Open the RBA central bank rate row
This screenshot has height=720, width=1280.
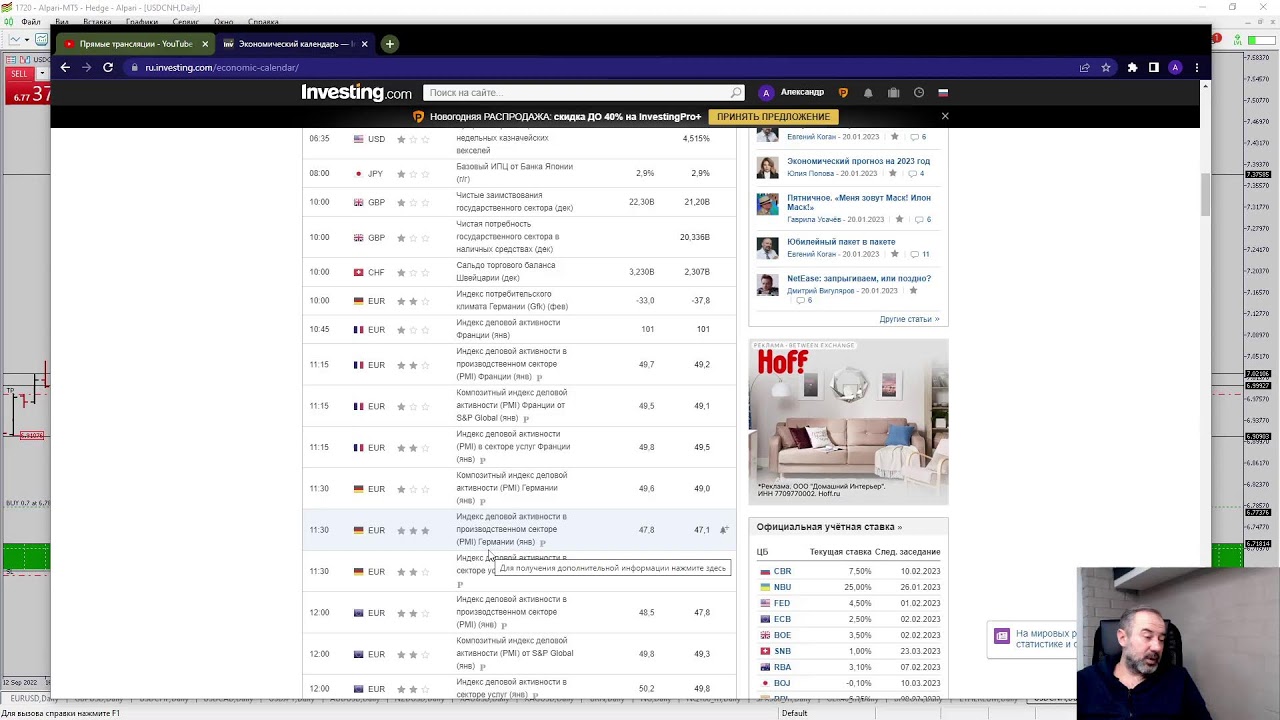click(x=850, y=667)
